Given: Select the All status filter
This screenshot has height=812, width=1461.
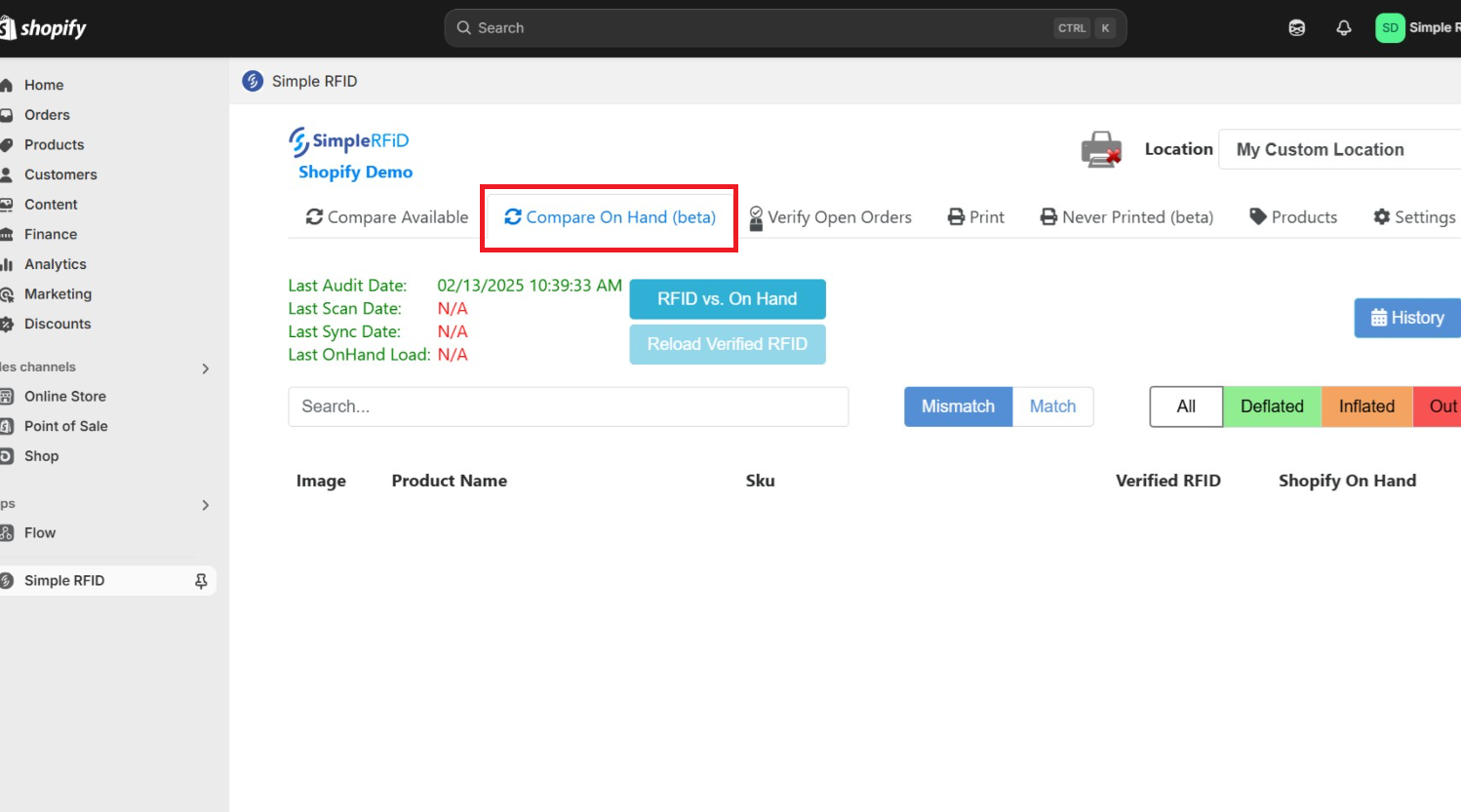Looking at the screenshot, I should tap(1186, 406).
